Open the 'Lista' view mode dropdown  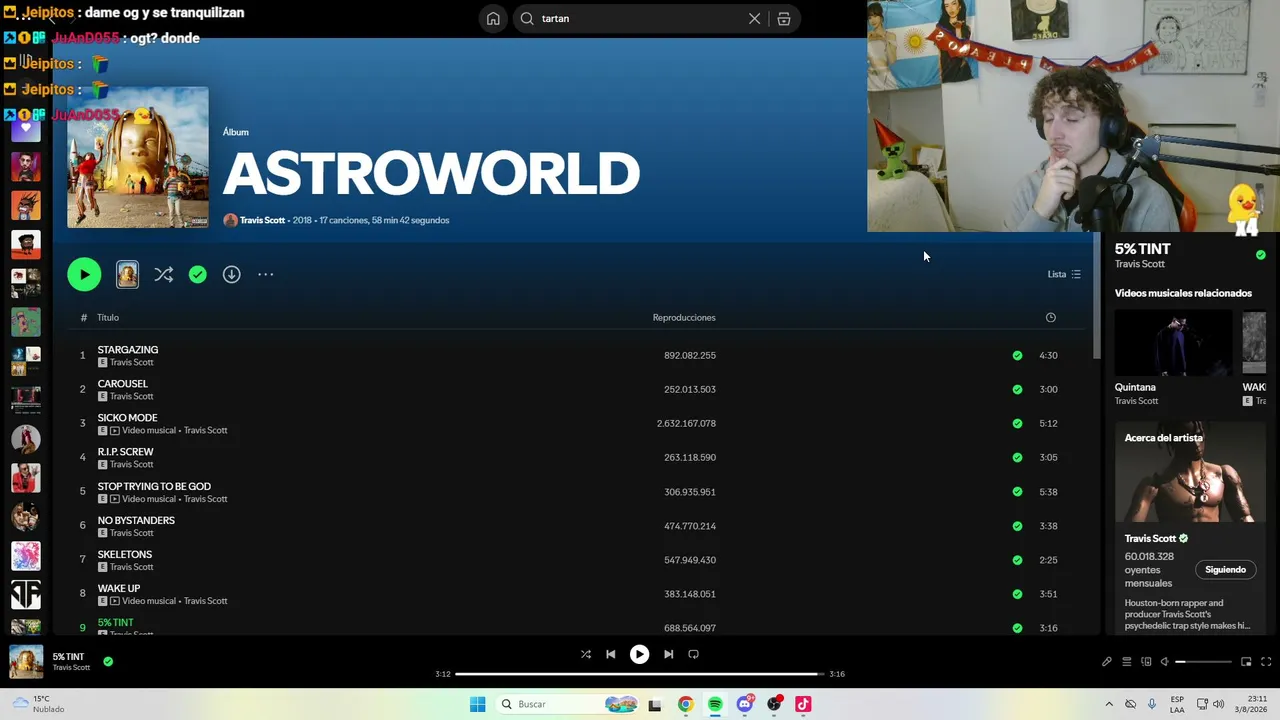(x=1064, y=274)
